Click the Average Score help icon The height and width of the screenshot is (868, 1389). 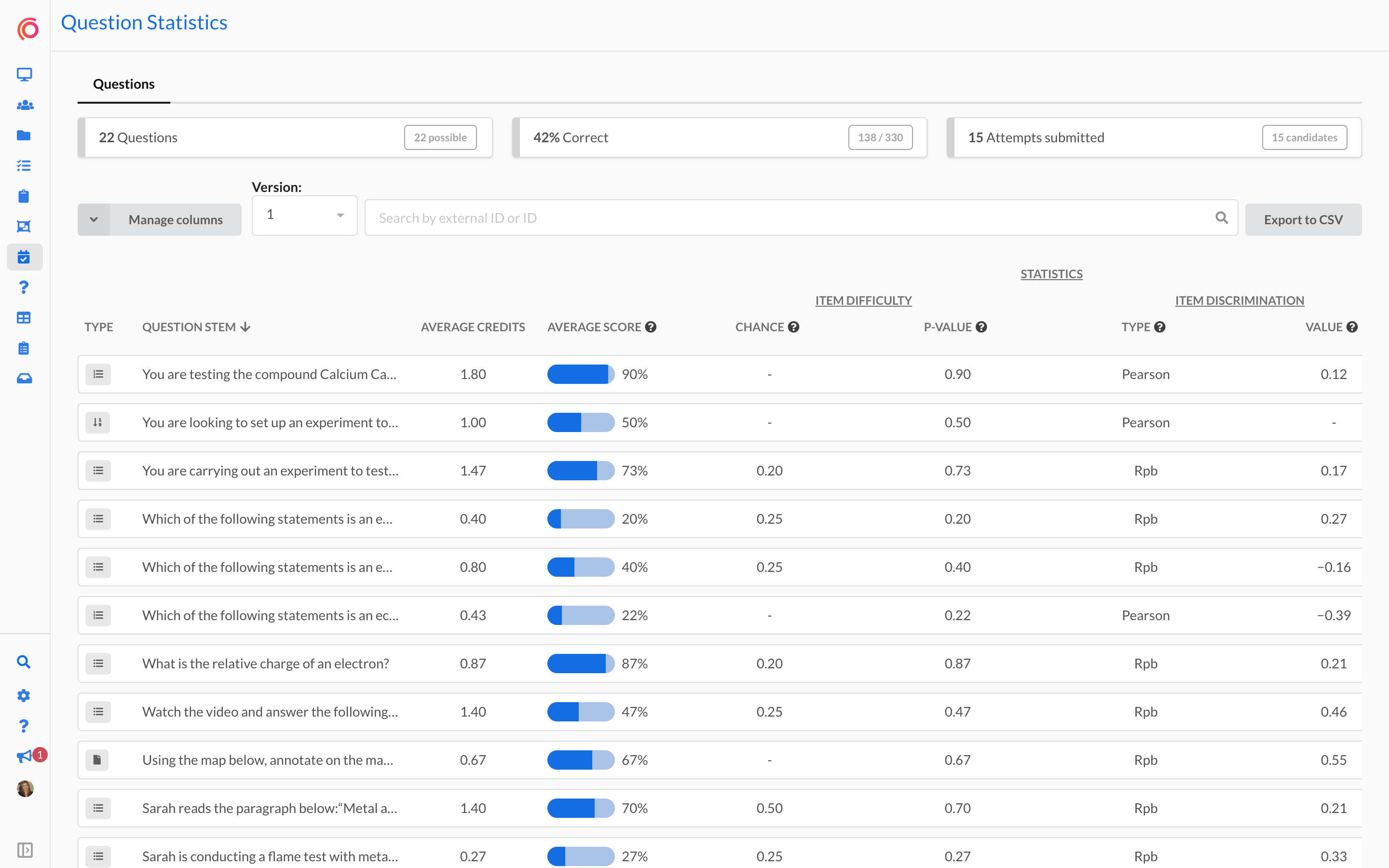pos(650,327)
